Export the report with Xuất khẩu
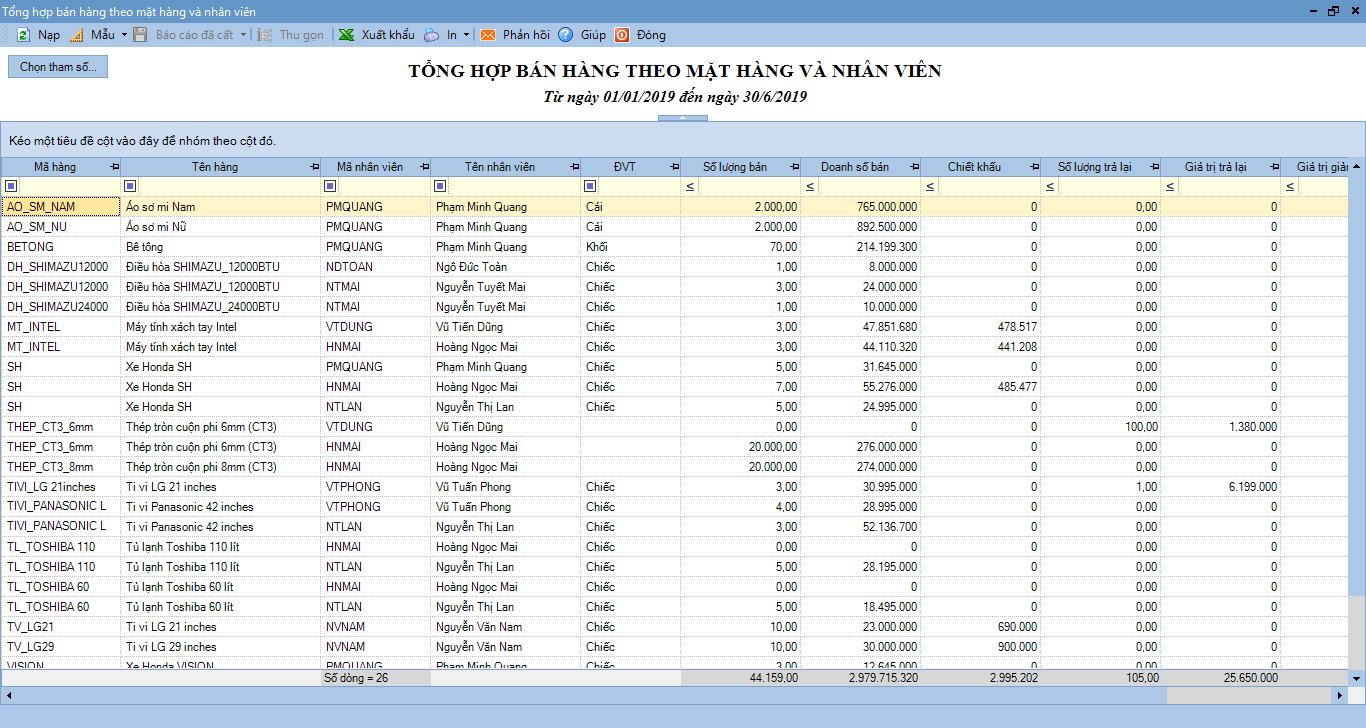This screenshot has height=728, width=1366. [376, 35]
